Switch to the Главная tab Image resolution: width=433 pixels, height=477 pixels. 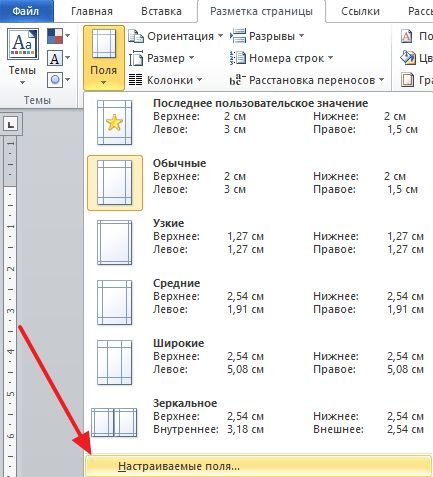click(92, 11)
